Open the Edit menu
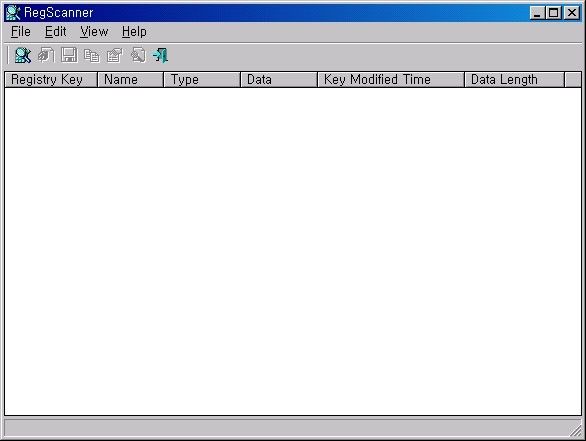Viewport: 586px width, 441px height. click(56, 32)
